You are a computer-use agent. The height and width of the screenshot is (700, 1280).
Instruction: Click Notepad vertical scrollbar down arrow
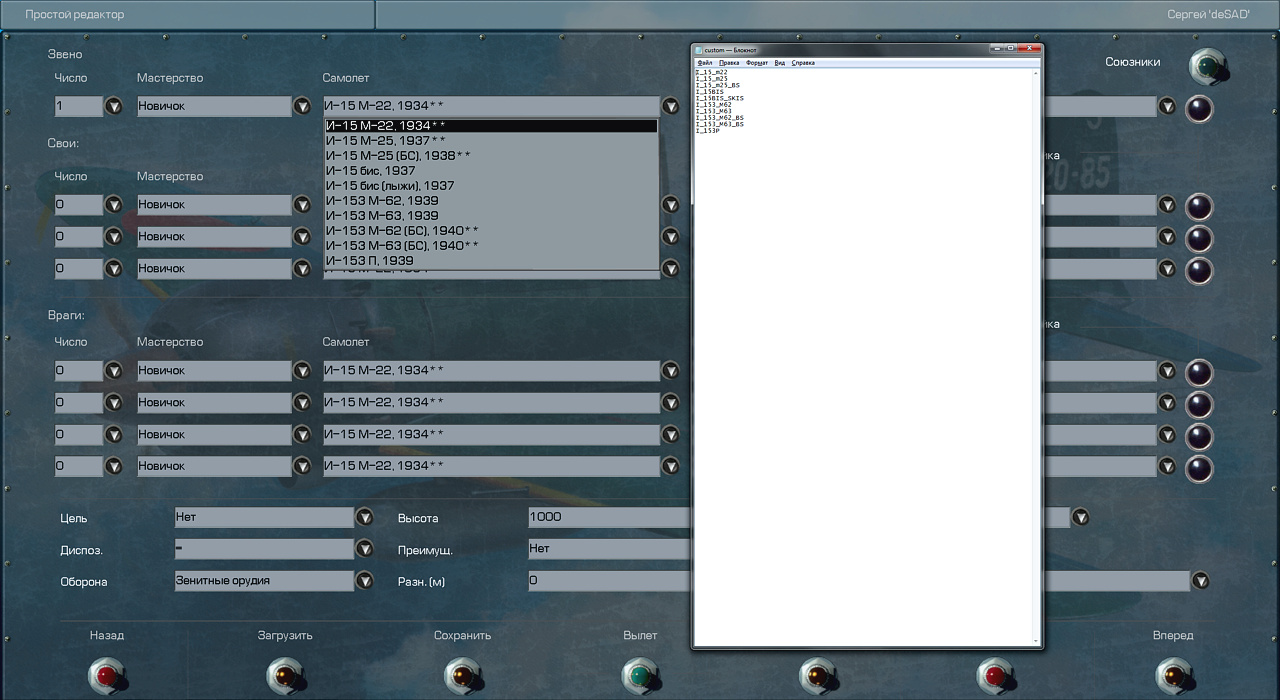pos(1036,640)
